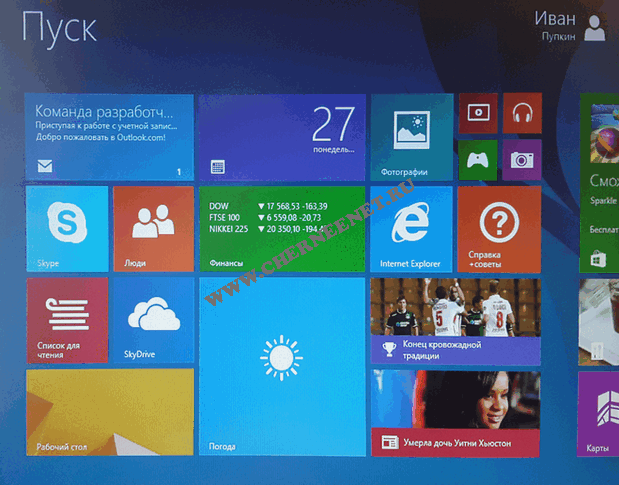619x485 pixels.
Task: Open the purple Camera small tile
Action: coord(521,159)
